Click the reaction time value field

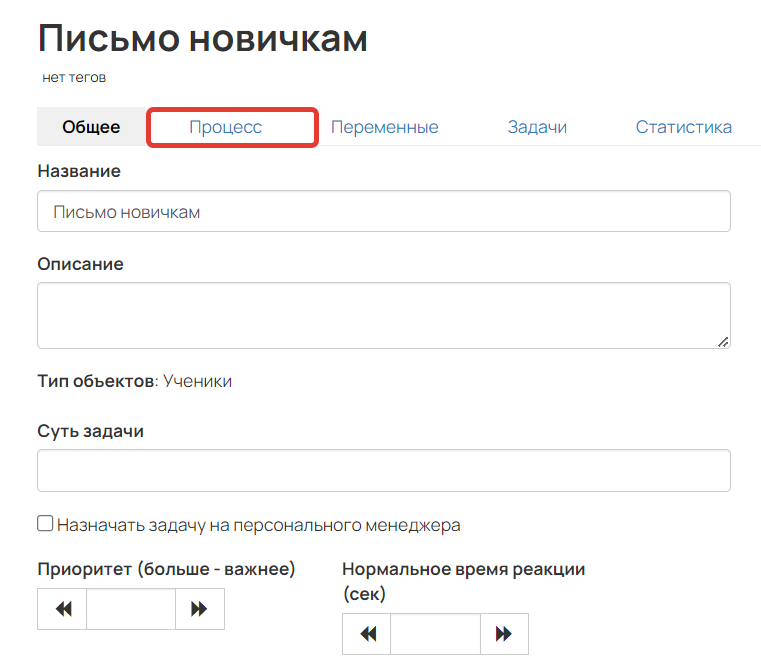click(x=435, y=634)
